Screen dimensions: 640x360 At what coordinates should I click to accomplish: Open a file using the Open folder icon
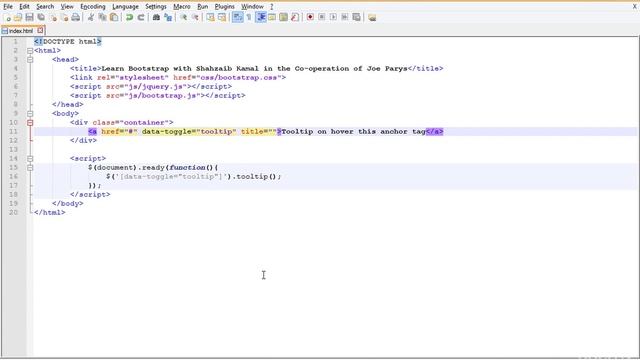(18, 18)
